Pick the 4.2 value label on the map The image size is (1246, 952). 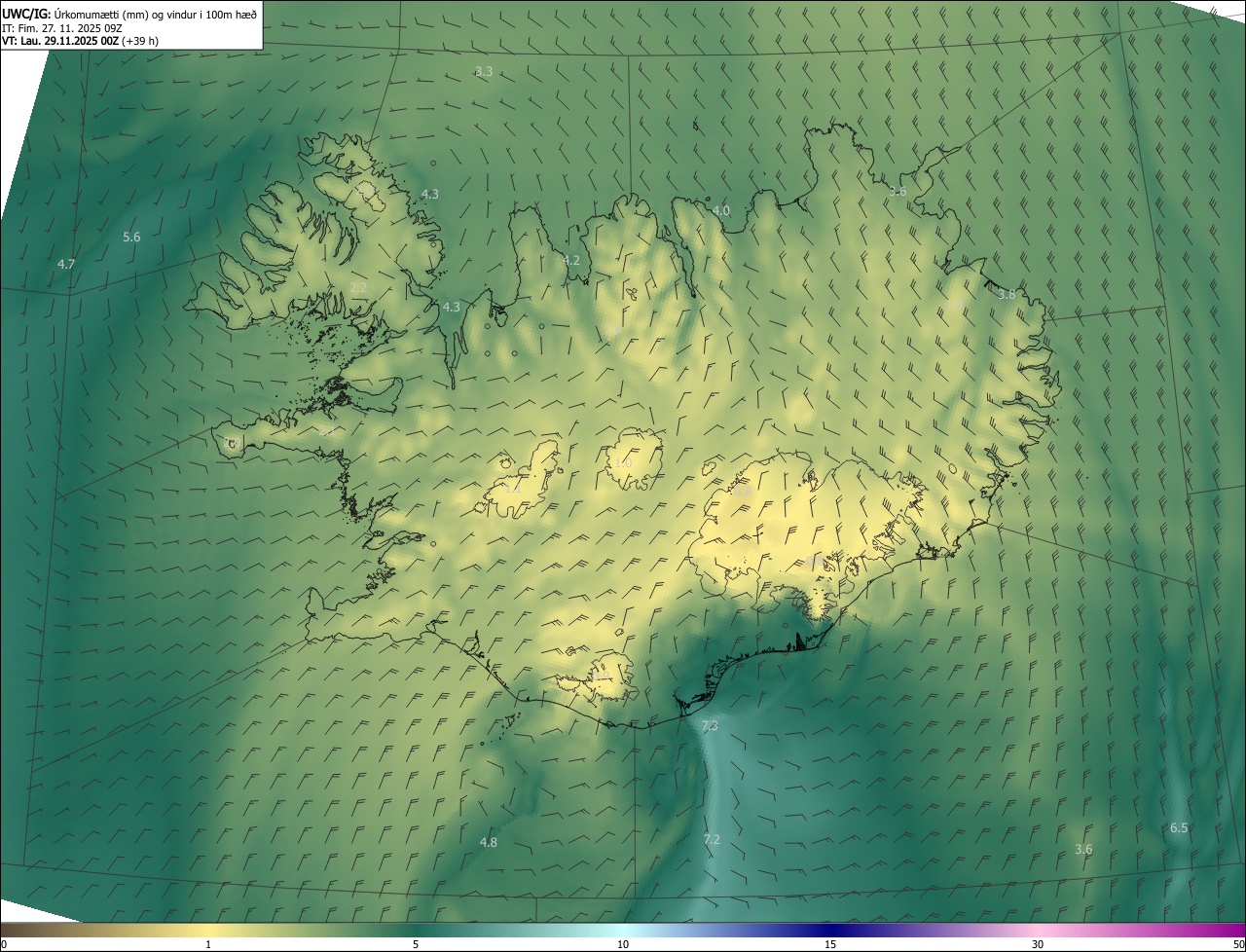point(571,260)
